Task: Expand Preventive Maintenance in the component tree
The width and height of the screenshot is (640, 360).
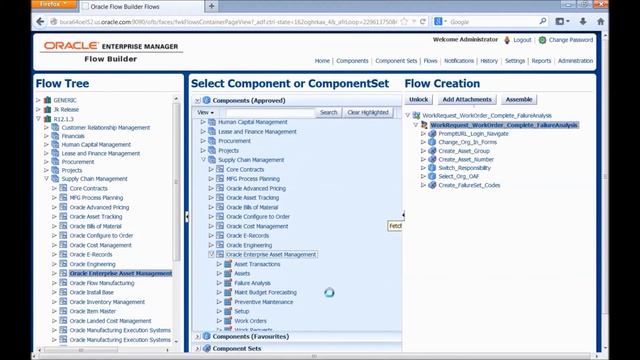Action: tap(219, 302)
